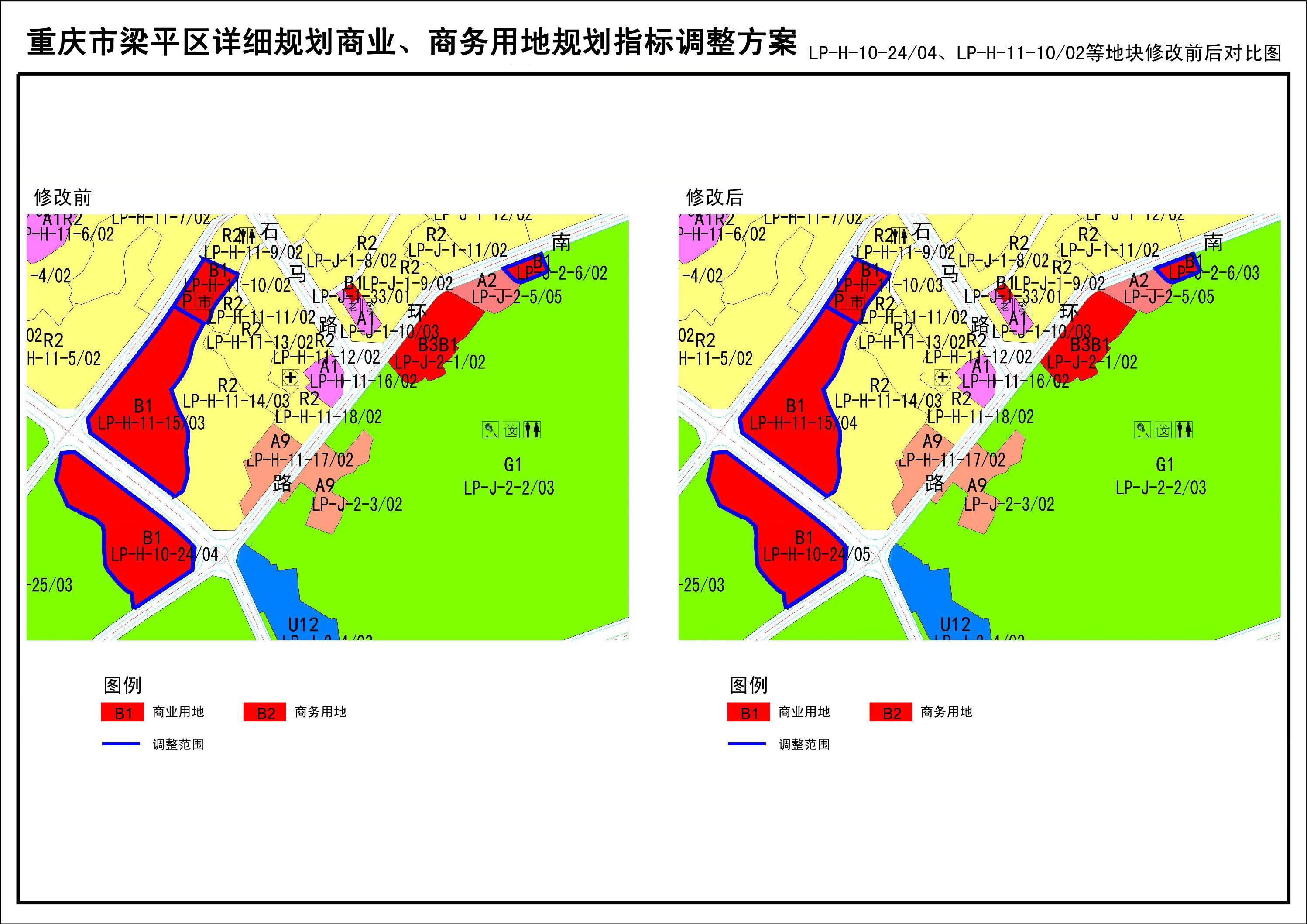This screenshot has width=1307, height=924.
Task: Click the hospital cross icon in 修改后 map
Action: click(943, 377)
